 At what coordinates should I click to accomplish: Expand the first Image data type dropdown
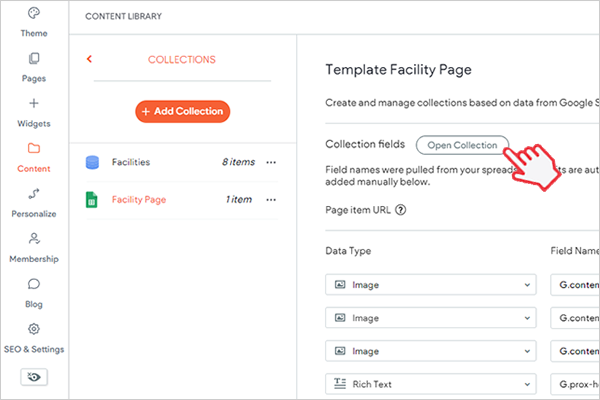click(x=432, y=285)
